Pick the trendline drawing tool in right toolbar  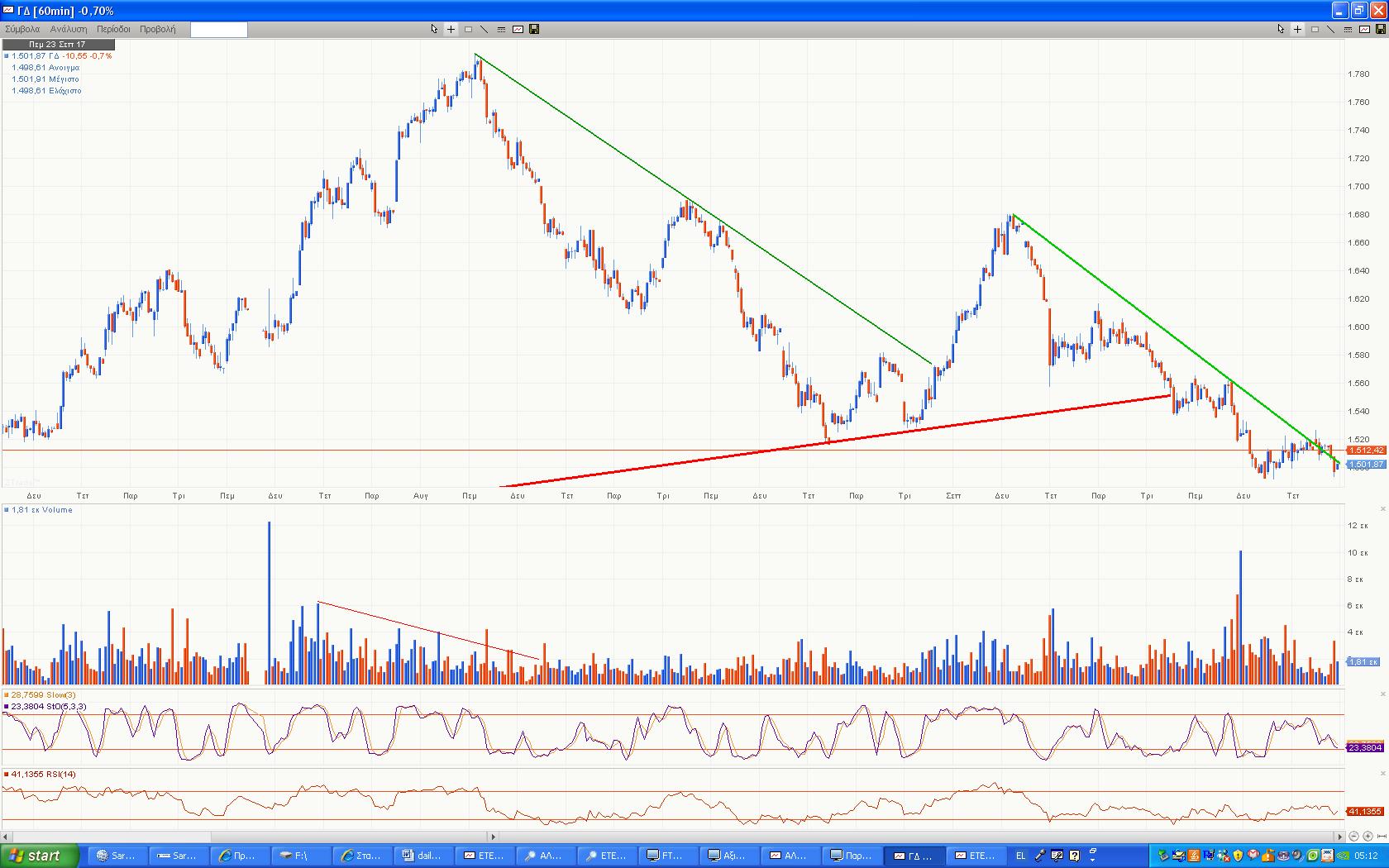point(1330,29)
